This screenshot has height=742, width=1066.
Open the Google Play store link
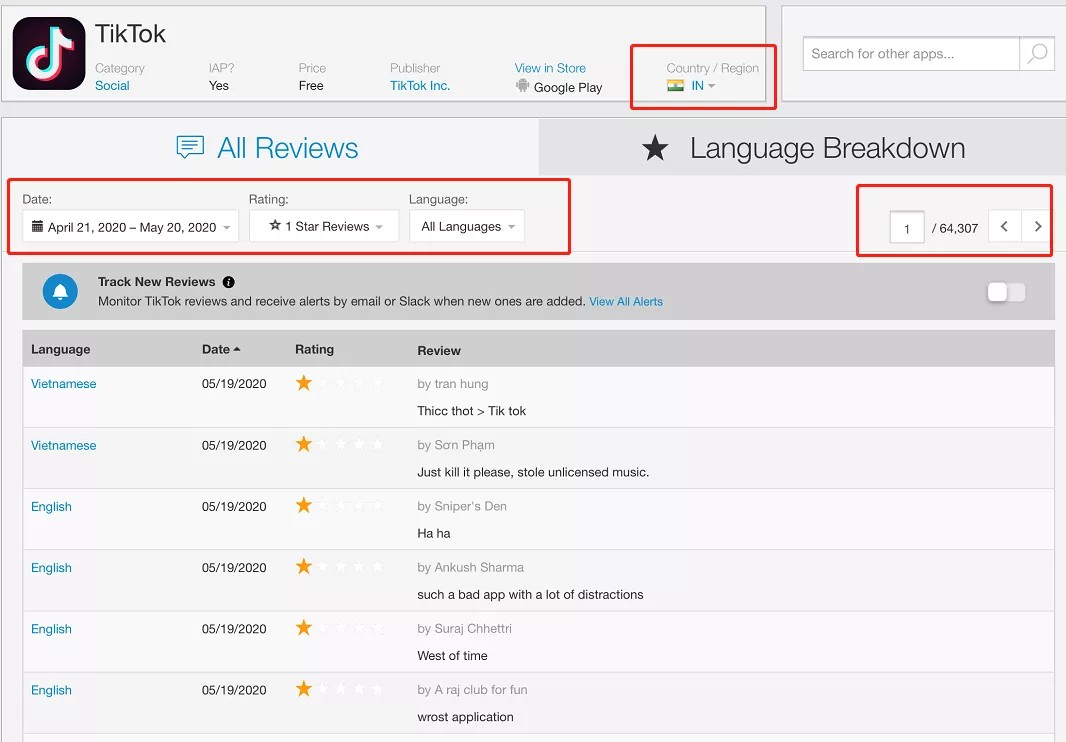pos(568,87)
